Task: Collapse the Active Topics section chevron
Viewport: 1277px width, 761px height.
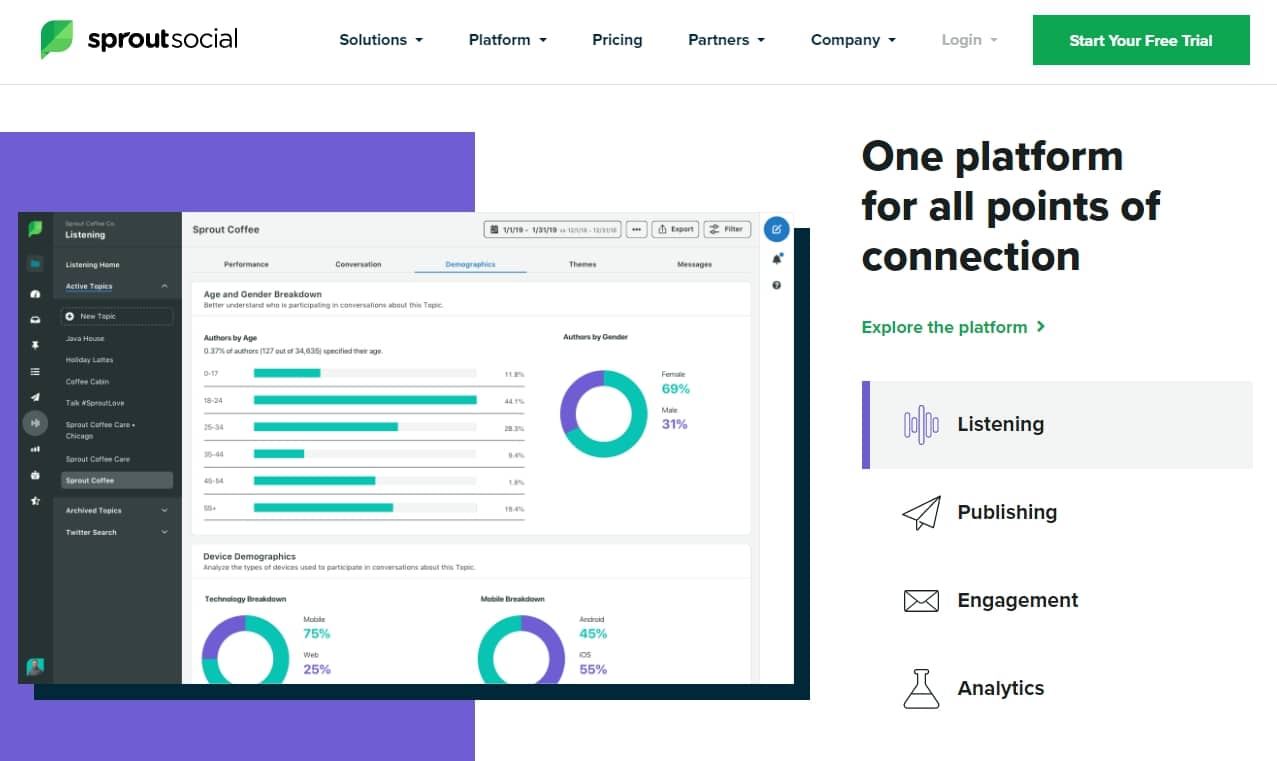Action: click(x=165, y=287)
